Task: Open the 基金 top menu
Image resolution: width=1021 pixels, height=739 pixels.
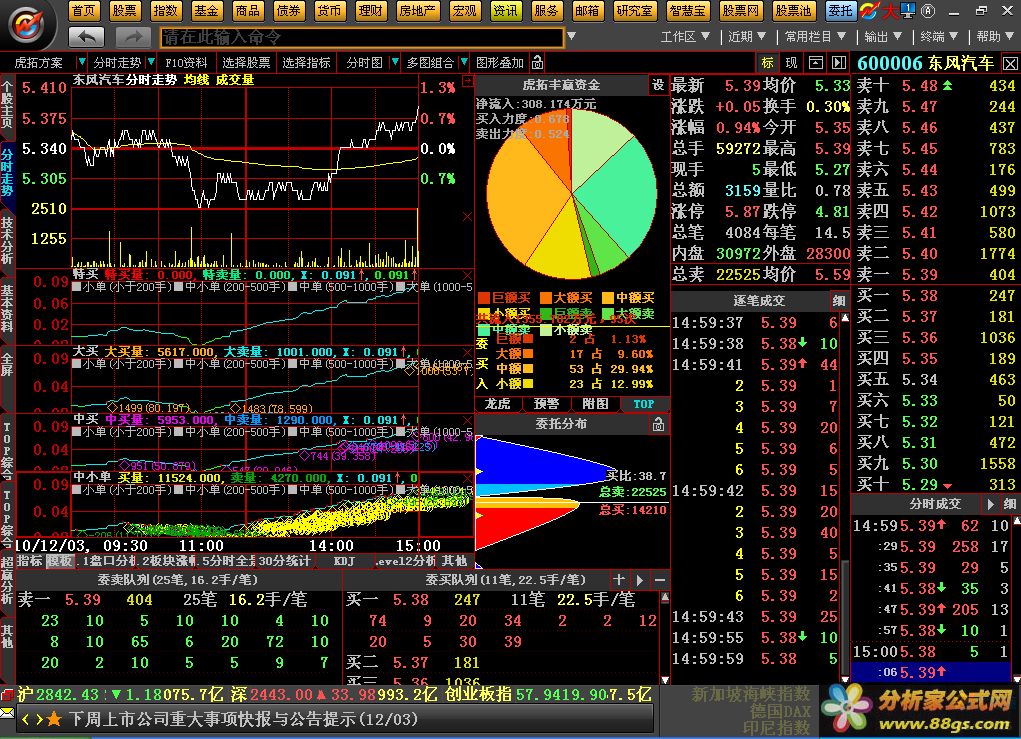Action: 206,10
